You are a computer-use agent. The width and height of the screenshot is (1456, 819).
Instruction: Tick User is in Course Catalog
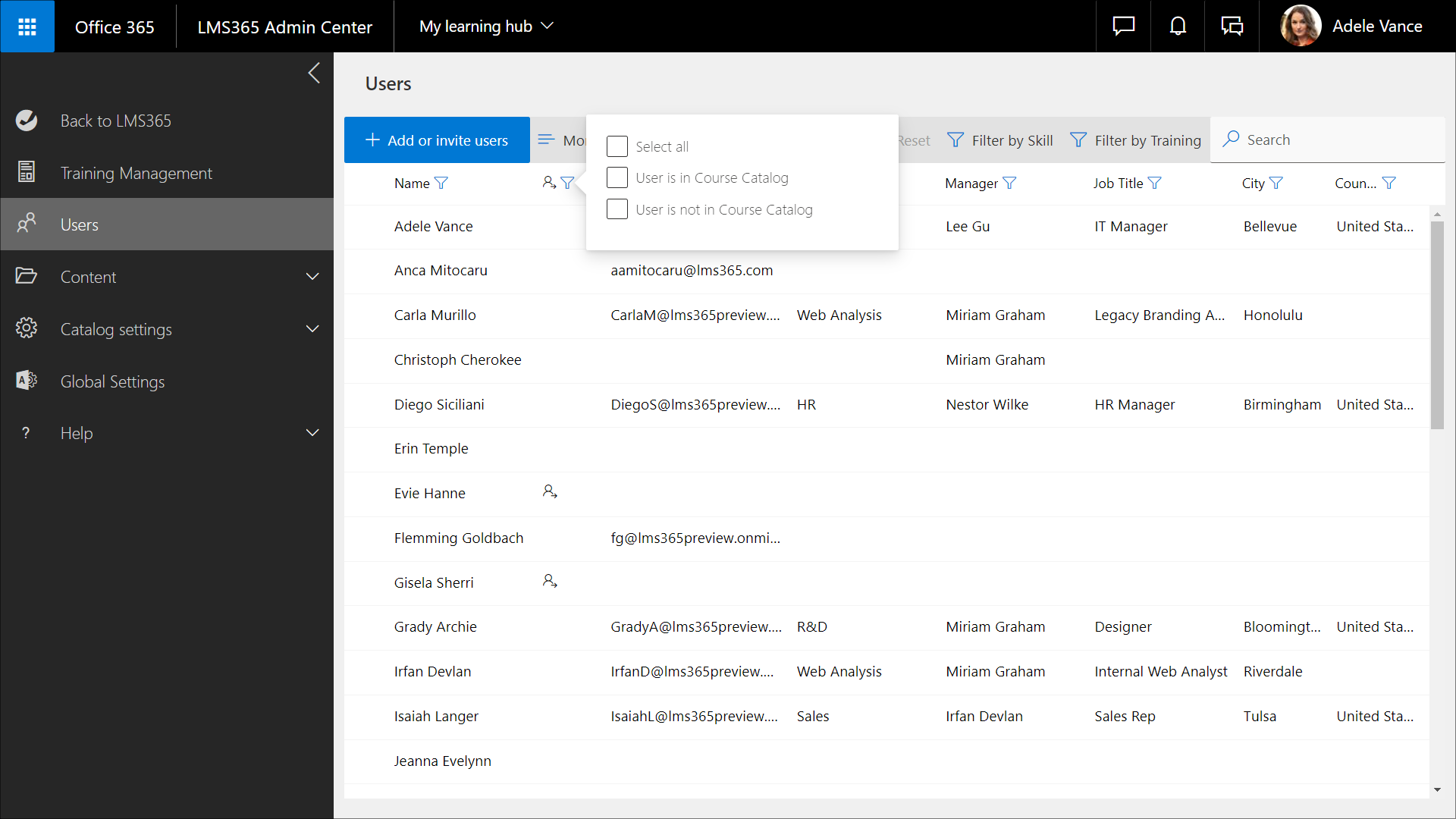click(x=617, y=177)
